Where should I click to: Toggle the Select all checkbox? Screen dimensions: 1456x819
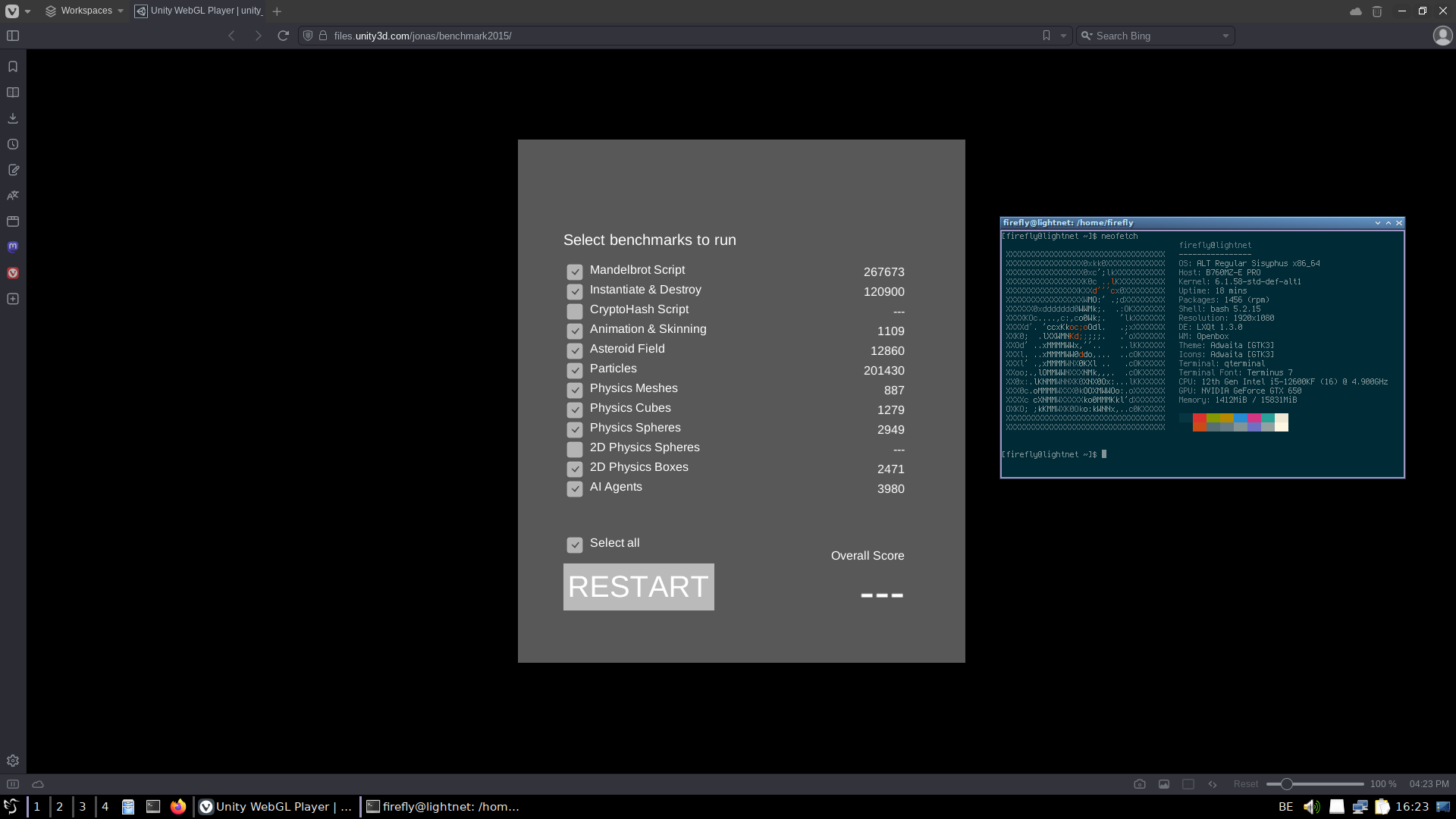[x=575, y=544]
